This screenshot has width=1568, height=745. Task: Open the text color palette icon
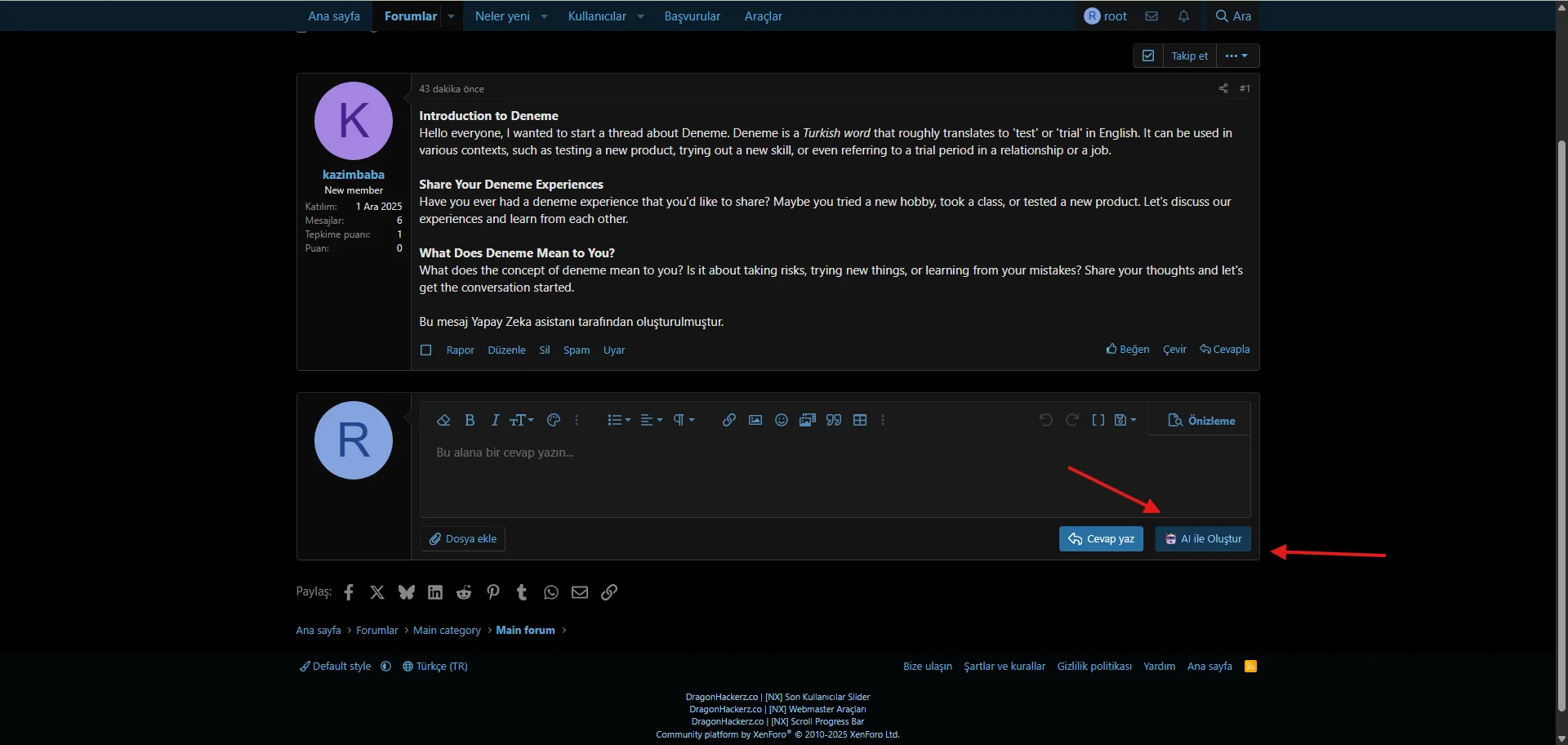click(554, 420)
